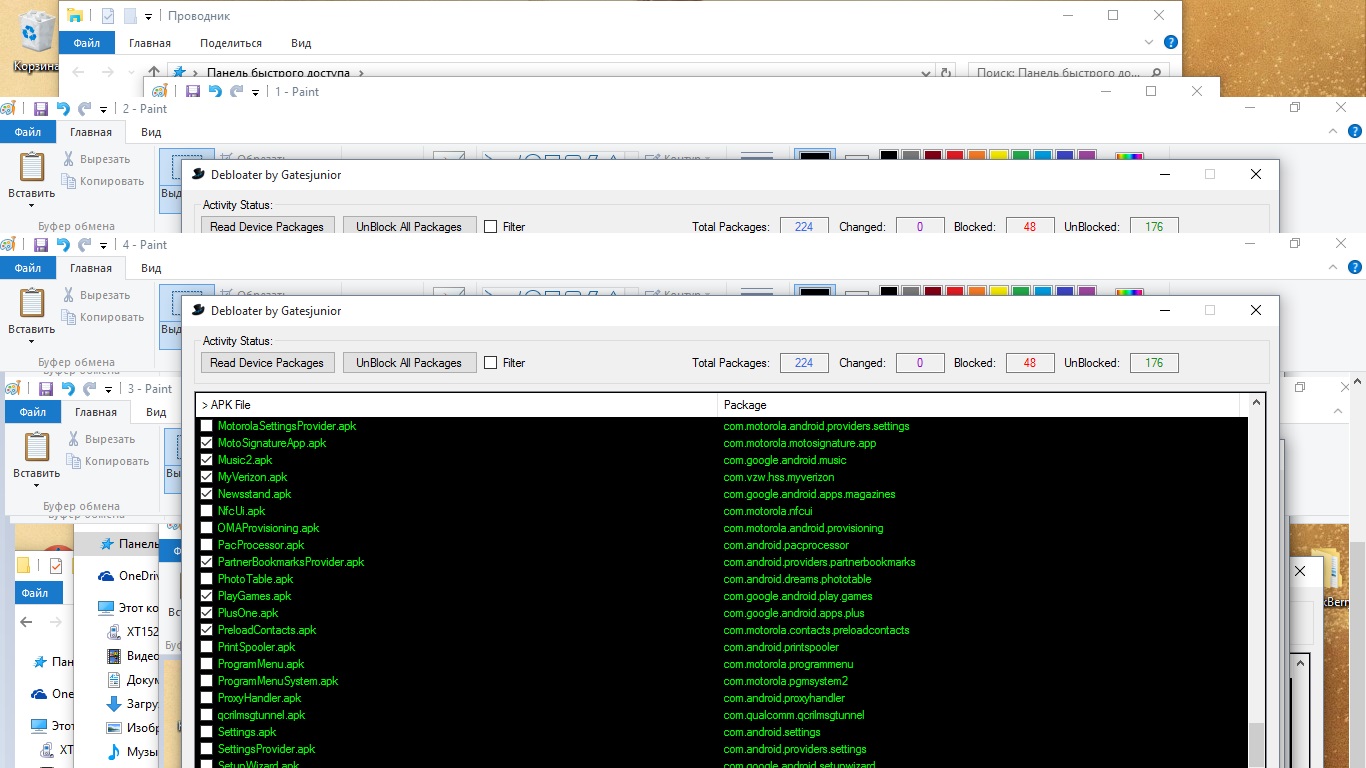Click the Refresh icon beside Проводник address bar
The height and width of the screenshot is (768, 1366).
click(946, 73)
